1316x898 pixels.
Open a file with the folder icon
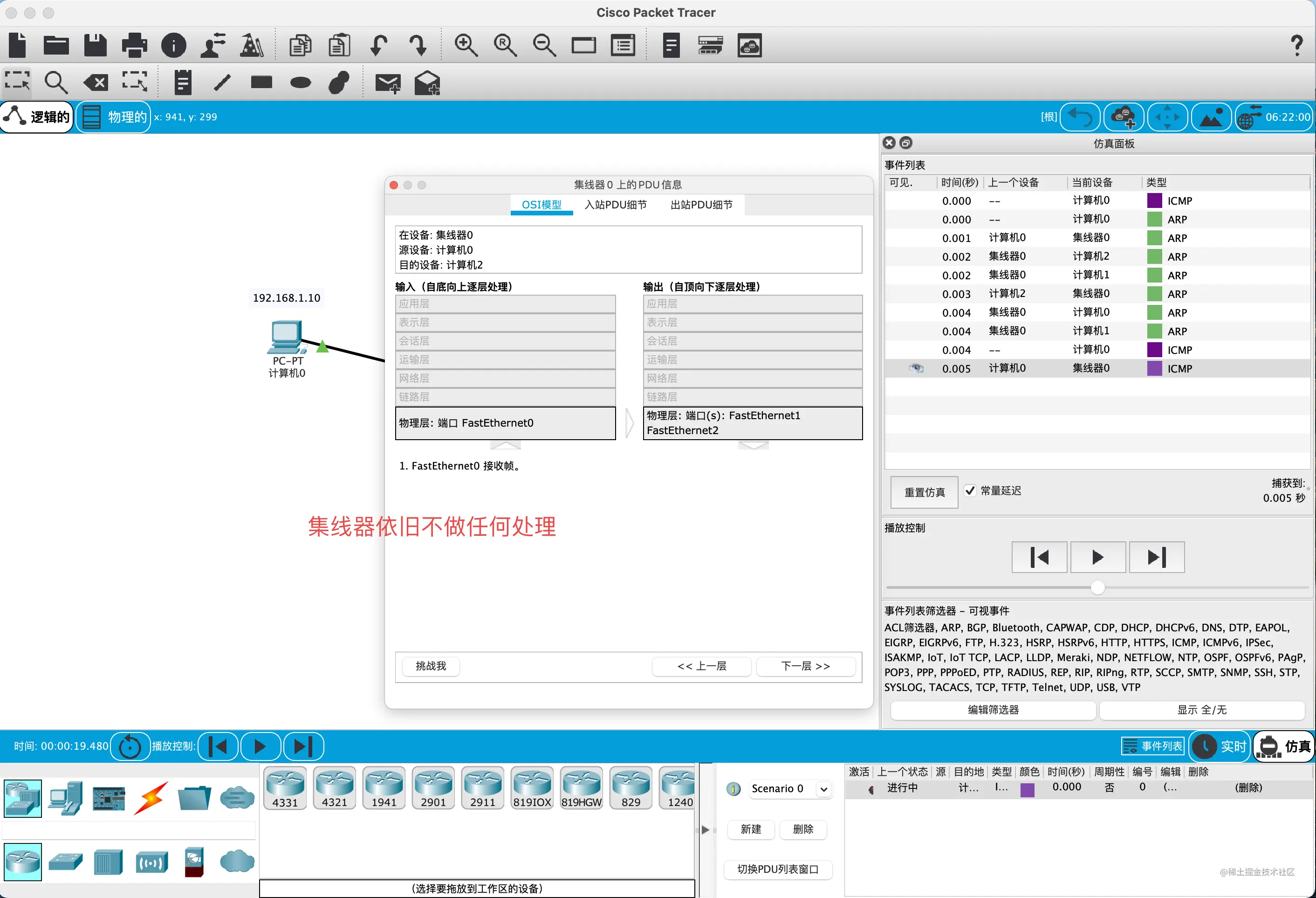[x=56, y=45]
